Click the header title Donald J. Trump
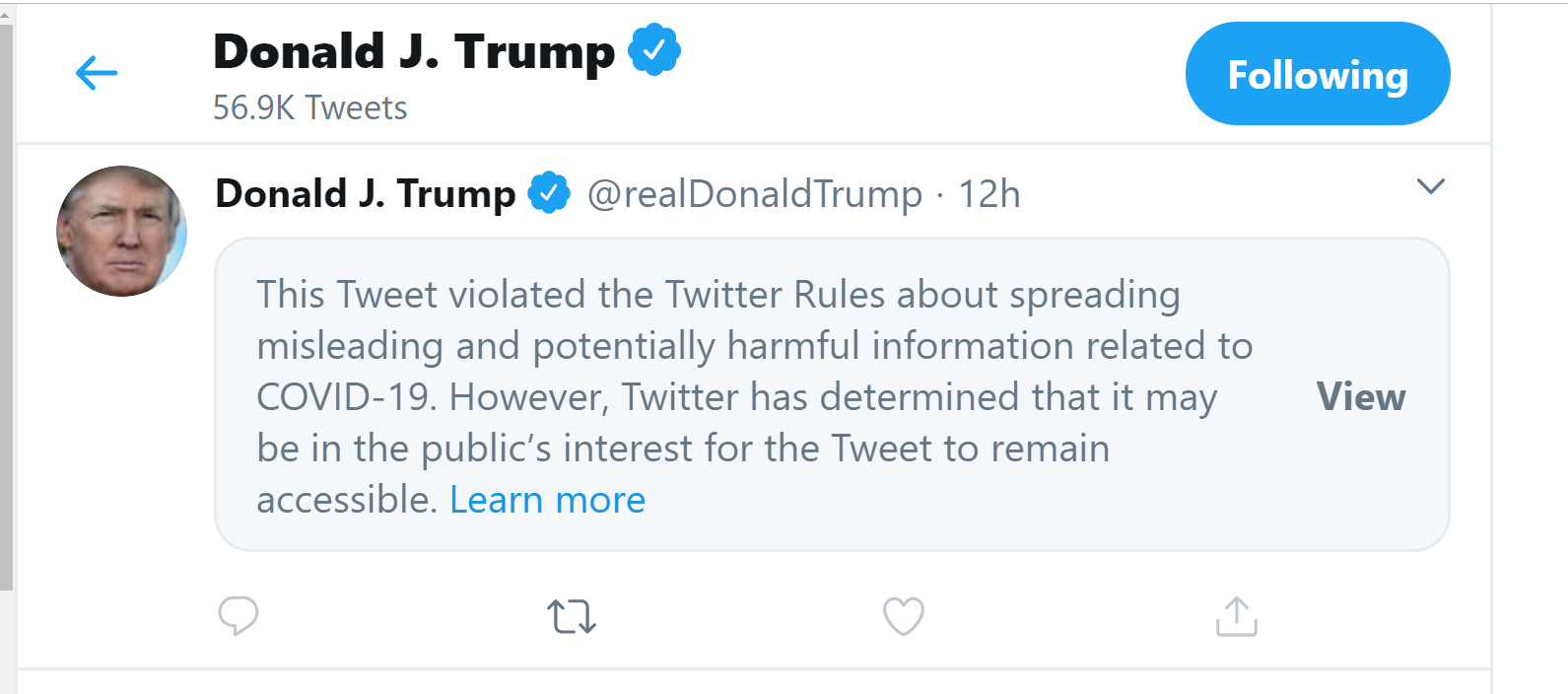The height and width of the screenshot is (694, 1568). pos(413,51)
